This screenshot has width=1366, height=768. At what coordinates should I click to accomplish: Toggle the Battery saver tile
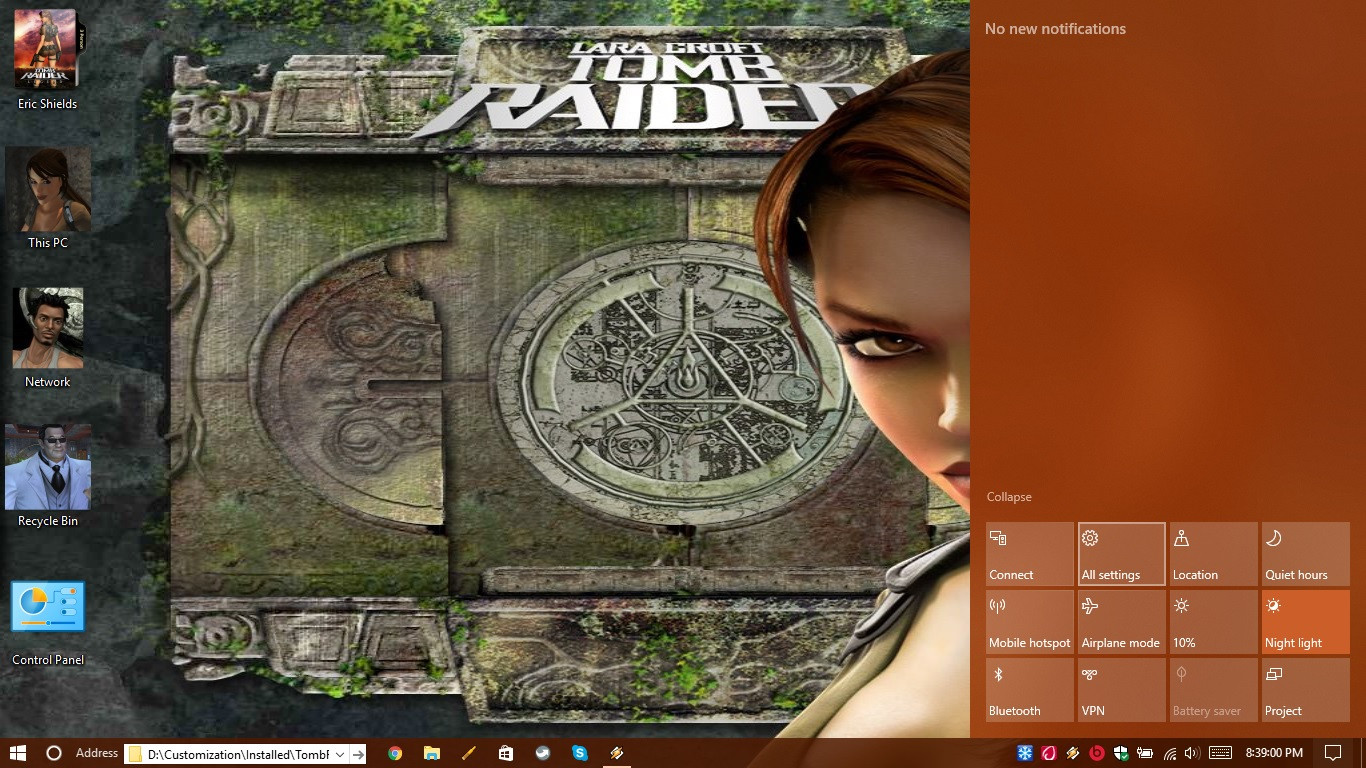[1214, 690]
